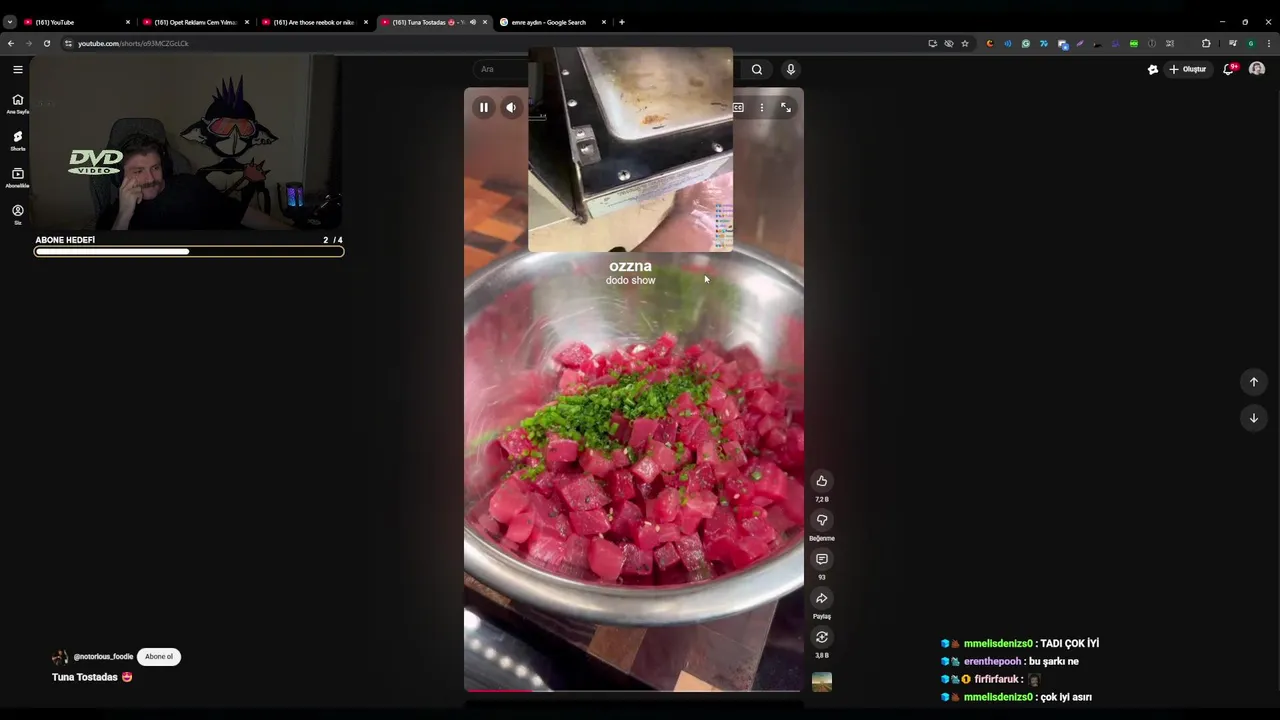
Task: Dislike the Short via Beğenme button
Action: pyautogui.click(x=822, y=520)
